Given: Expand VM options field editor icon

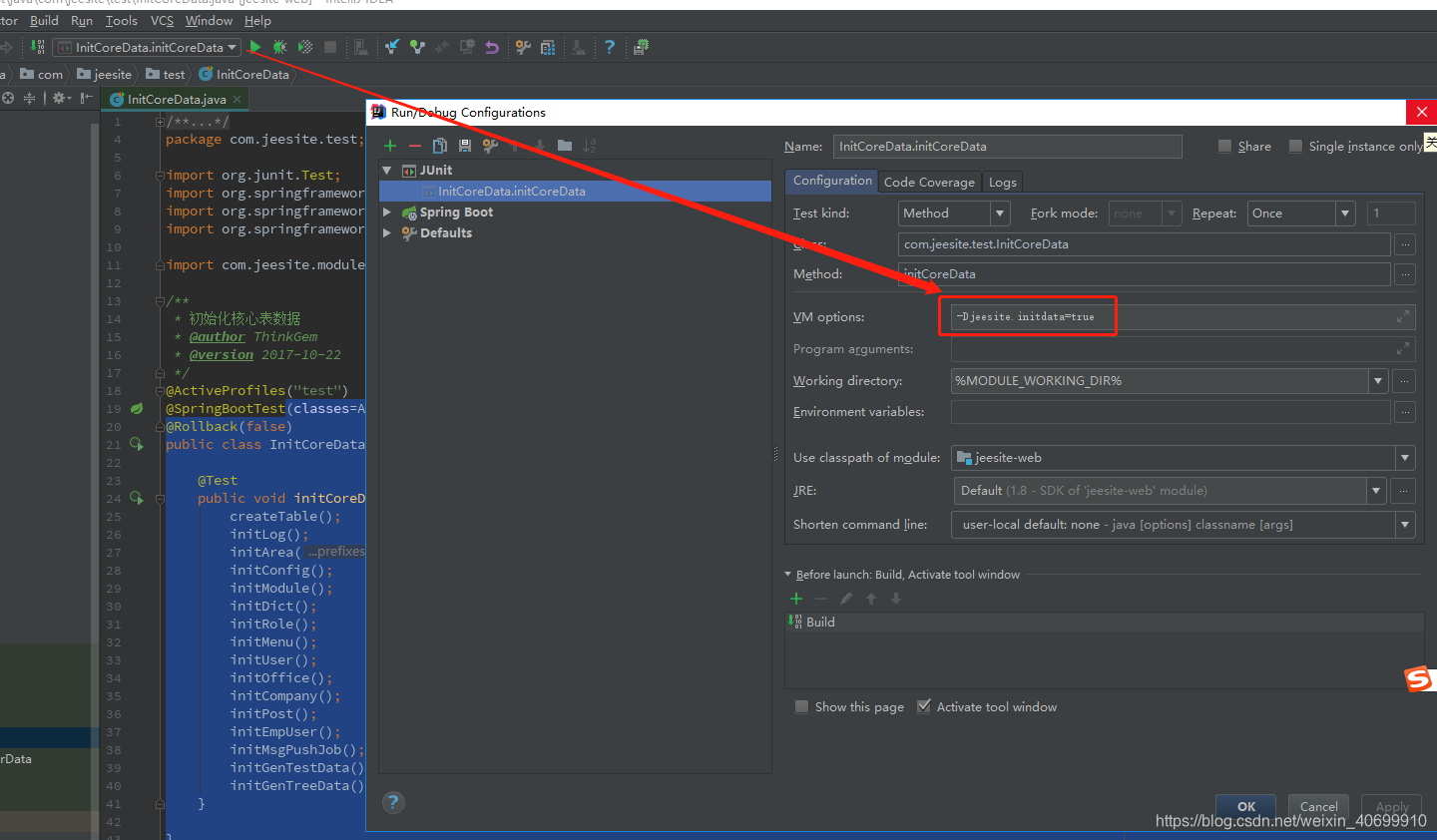Looking at the screenshot, I should coord(1402,316).
